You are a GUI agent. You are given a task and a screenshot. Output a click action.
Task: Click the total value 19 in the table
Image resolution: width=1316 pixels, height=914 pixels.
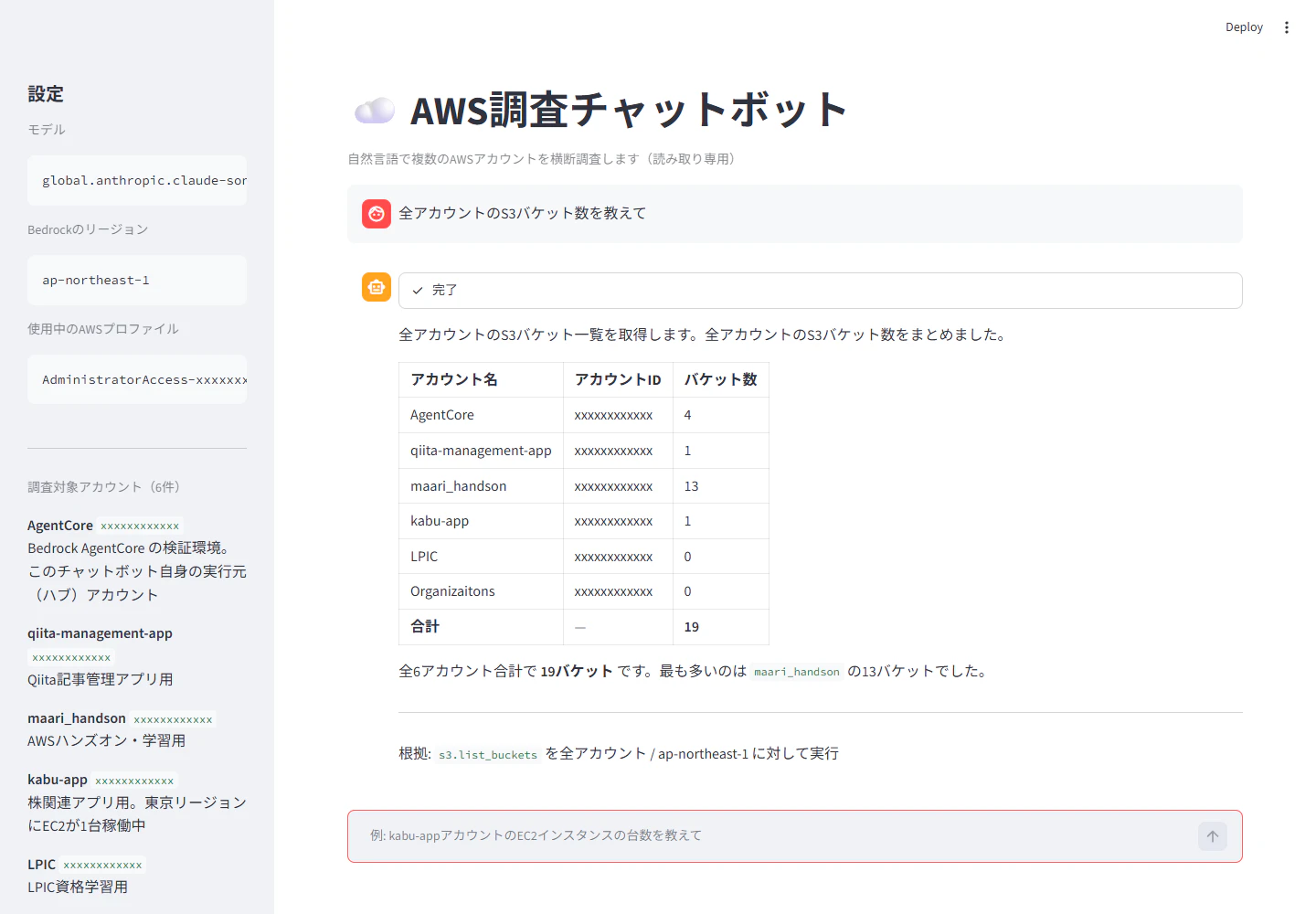[x=692, y=627]
